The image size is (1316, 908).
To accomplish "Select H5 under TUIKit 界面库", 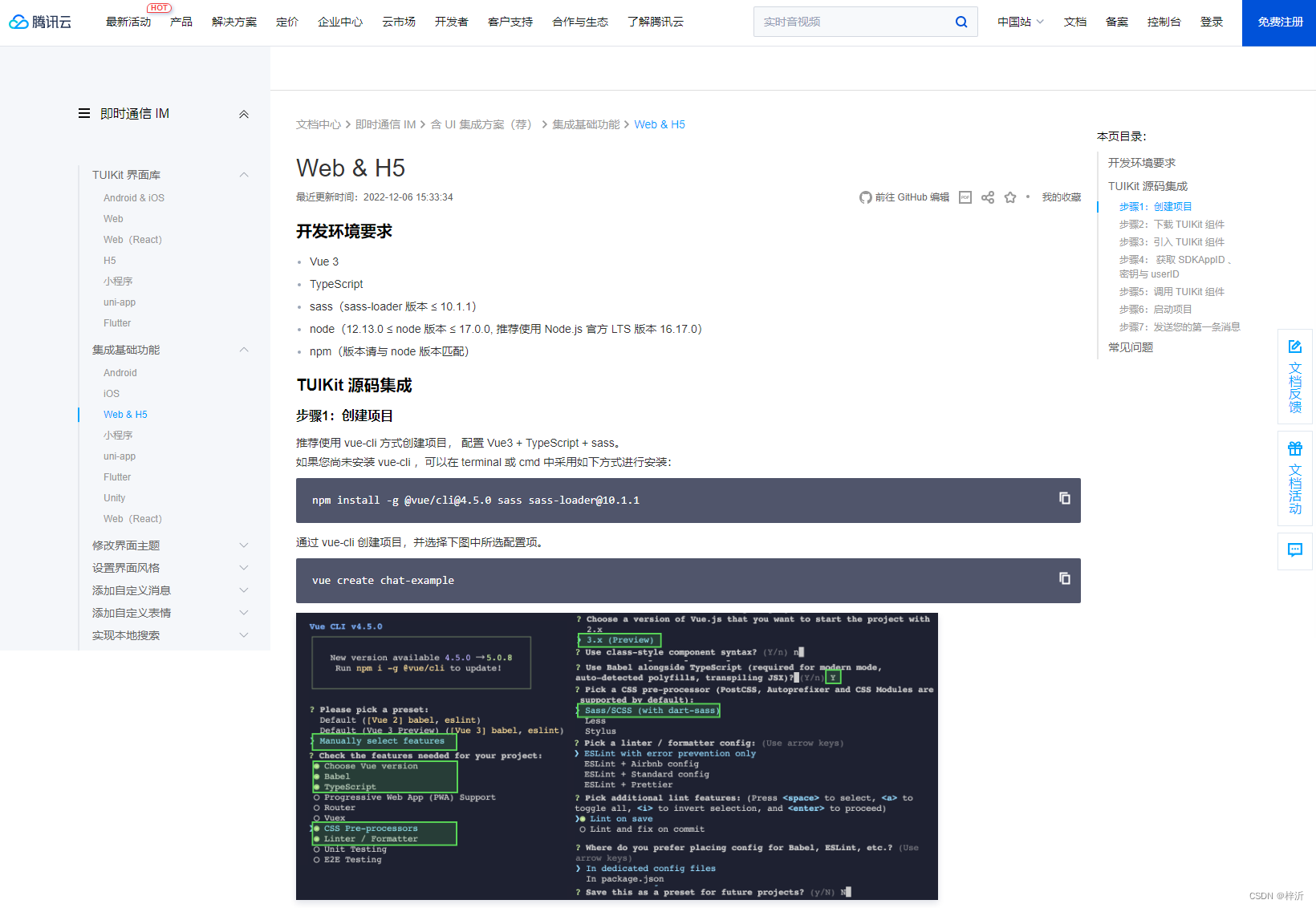I will click(110, 261).
